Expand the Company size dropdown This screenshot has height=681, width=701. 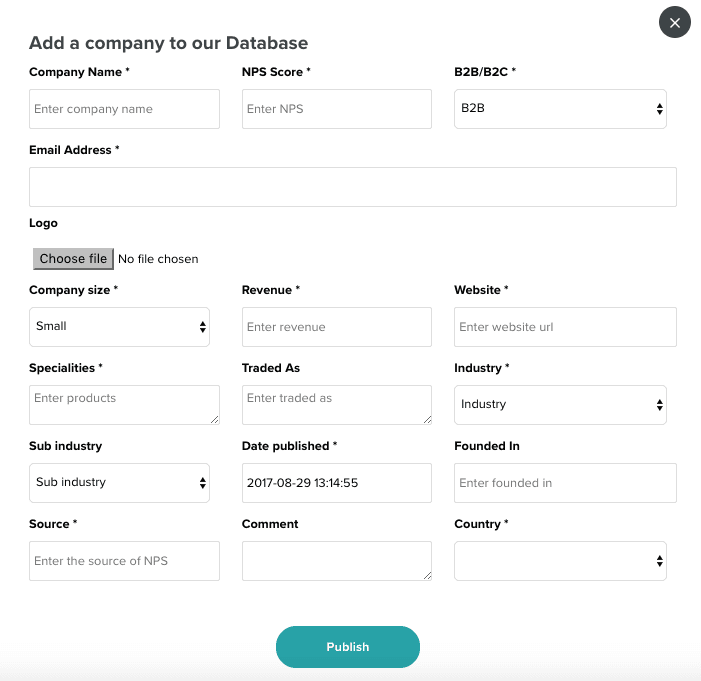click(119, 327)
